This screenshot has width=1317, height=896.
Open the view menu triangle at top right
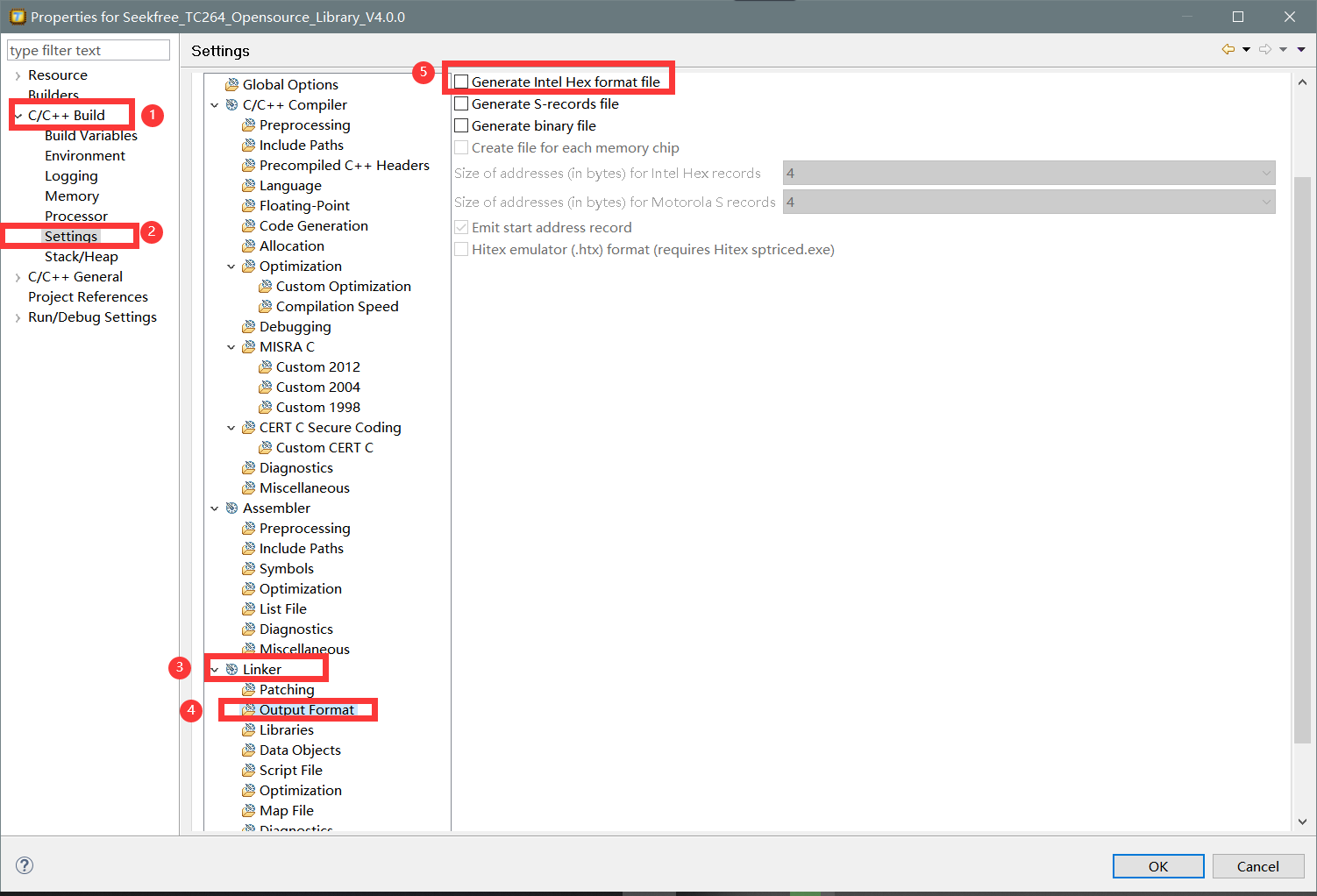coord(1301,50)
